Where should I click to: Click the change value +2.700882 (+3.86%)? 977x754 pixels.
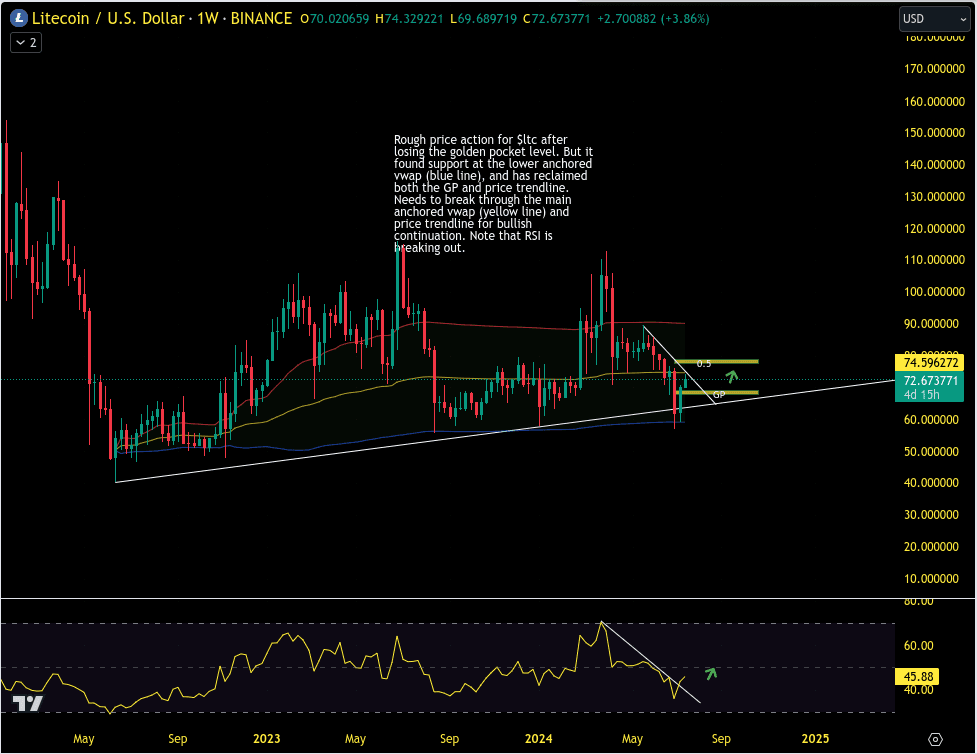tap(653, 19)
